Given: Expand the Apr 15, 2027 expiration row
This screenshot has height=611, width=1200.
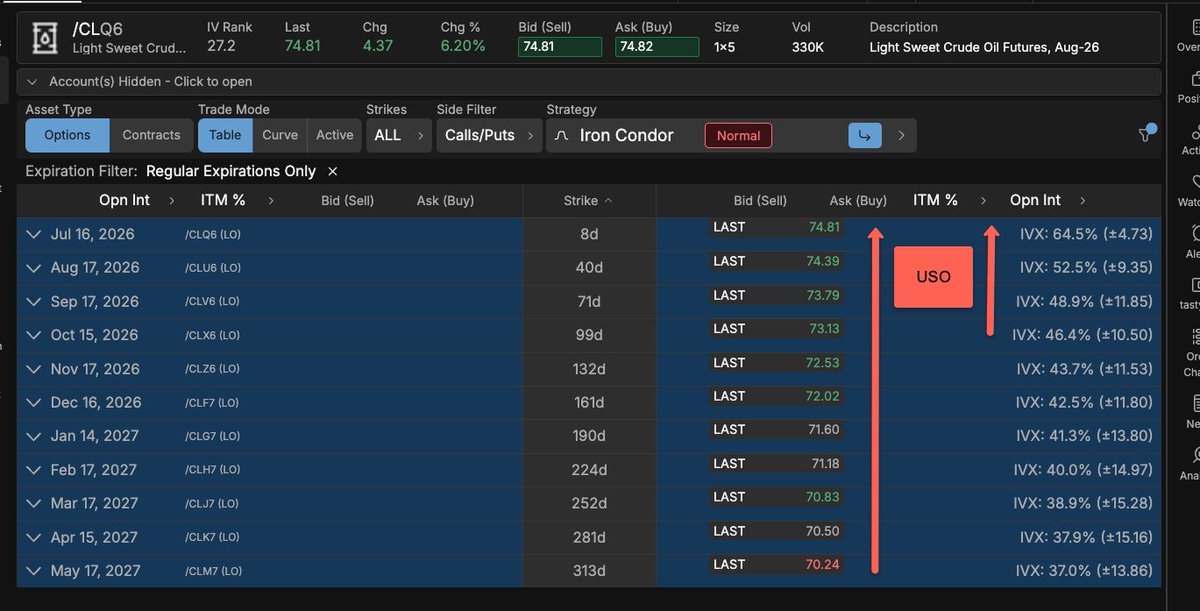Looking at the screenshot, I should point(34,537).
